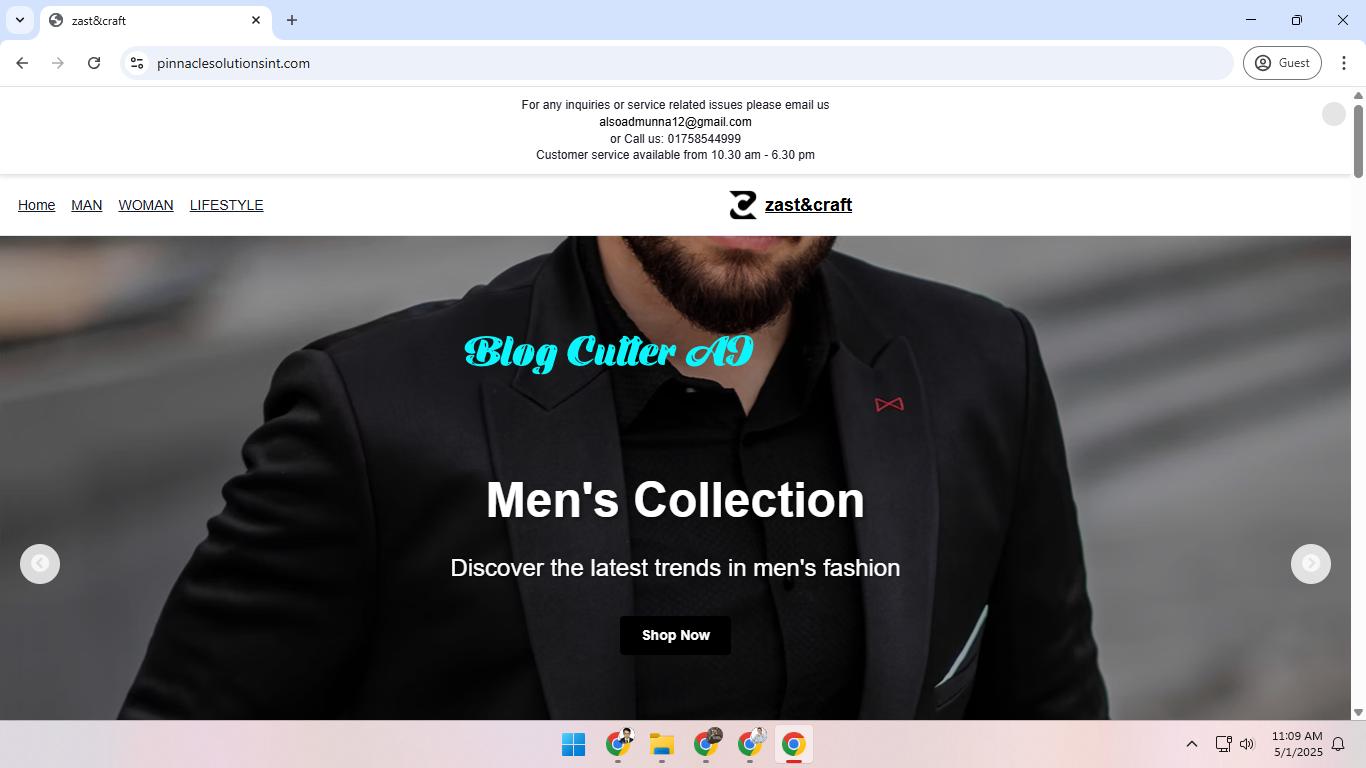Open File Explorer from the taskbar
1366x768 pixels.
(x=661, y=744)
